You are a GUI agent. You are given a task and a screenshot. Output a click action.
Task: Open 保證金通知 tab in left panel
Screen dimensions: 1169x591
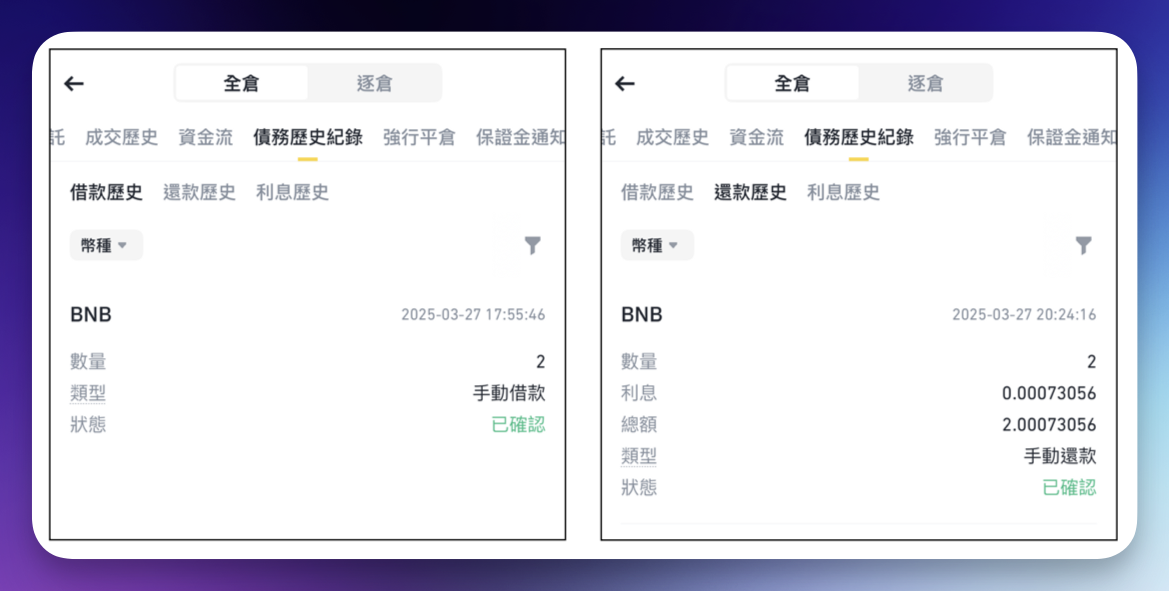click(x=520, y=137)
